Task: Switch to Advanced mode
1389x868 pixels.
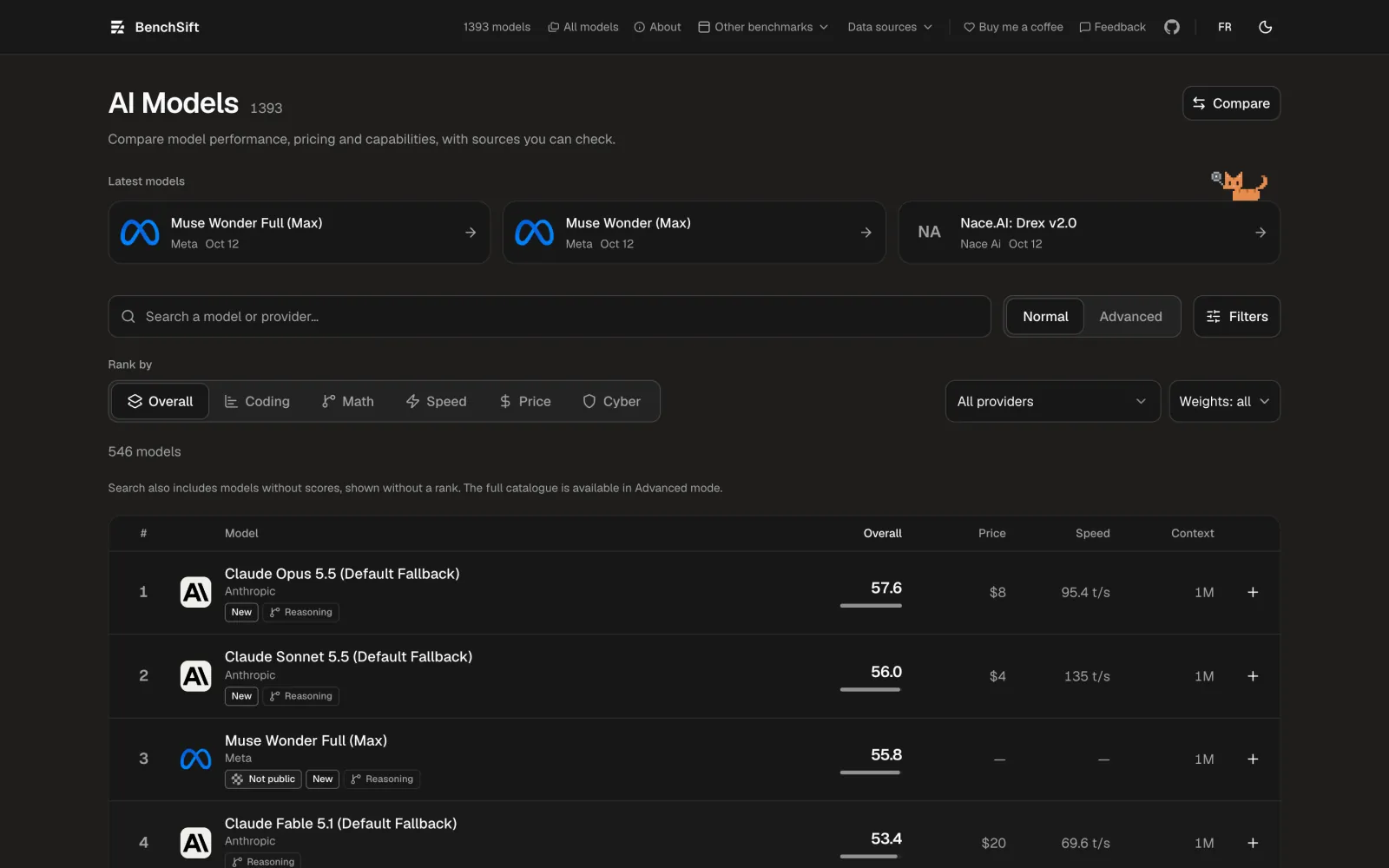Action: [x=1130, y=317]
